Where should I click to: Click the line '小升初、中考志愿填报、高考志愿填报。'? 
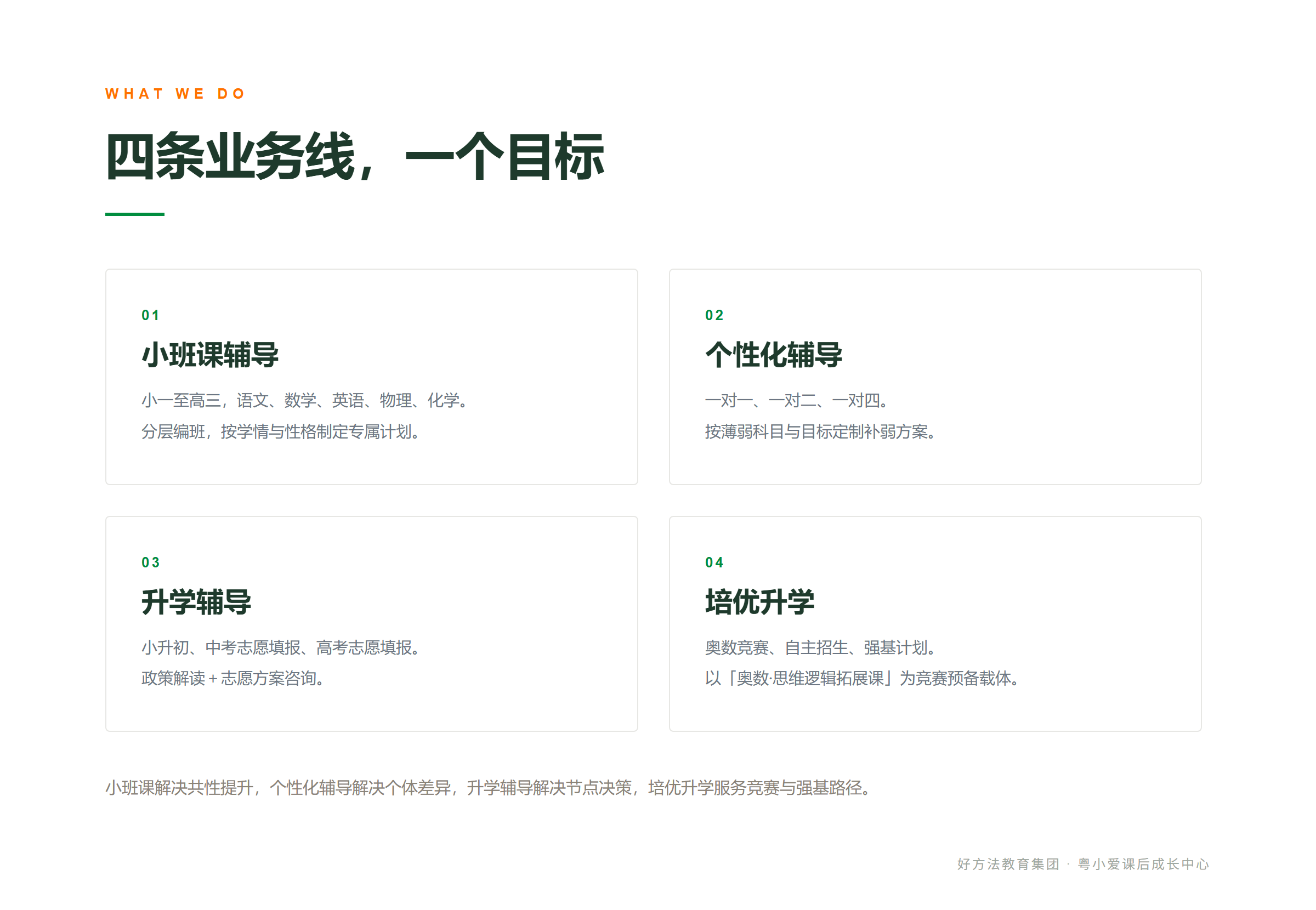[281, 647]
